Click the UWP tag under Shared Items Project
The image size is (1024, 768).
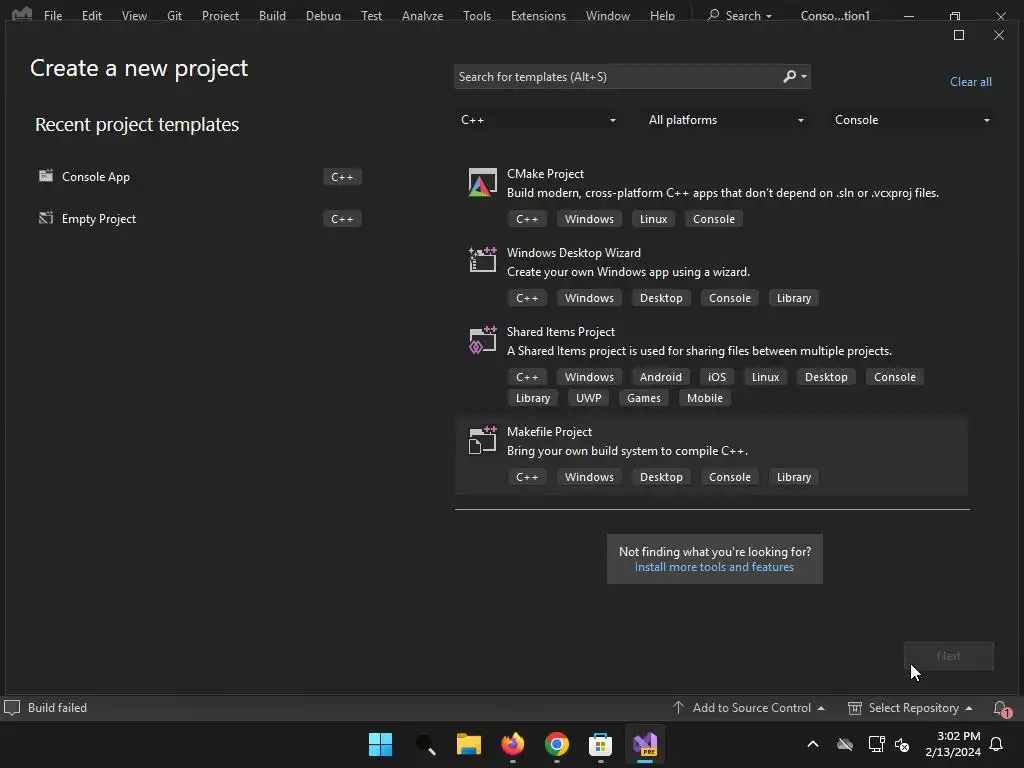(x=588, y=398)
